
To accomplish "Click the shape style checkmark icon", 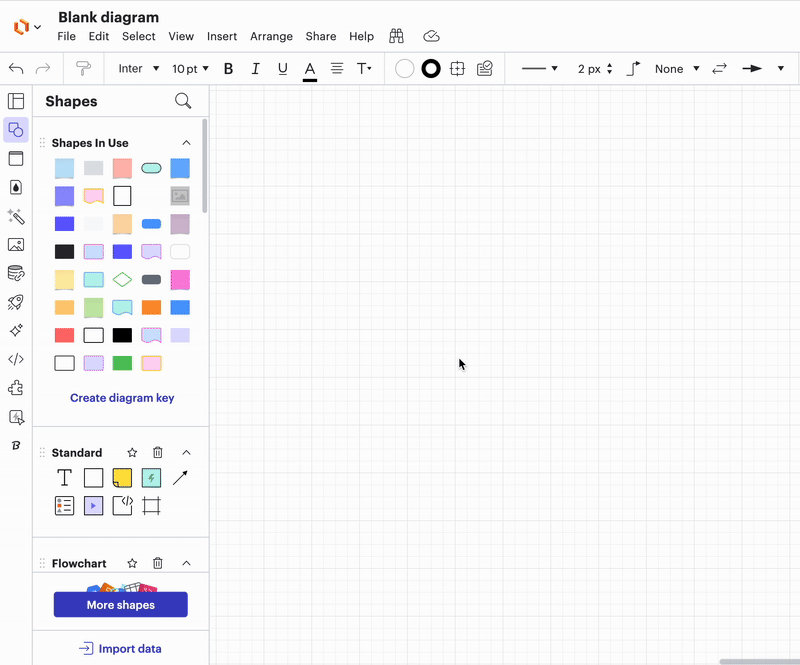I will [x=485, y=68].
